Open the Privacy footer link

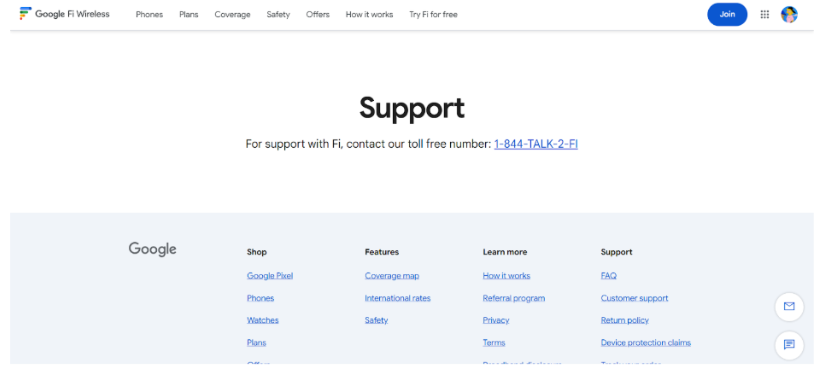pyautogui.click(x=496, y=320)
